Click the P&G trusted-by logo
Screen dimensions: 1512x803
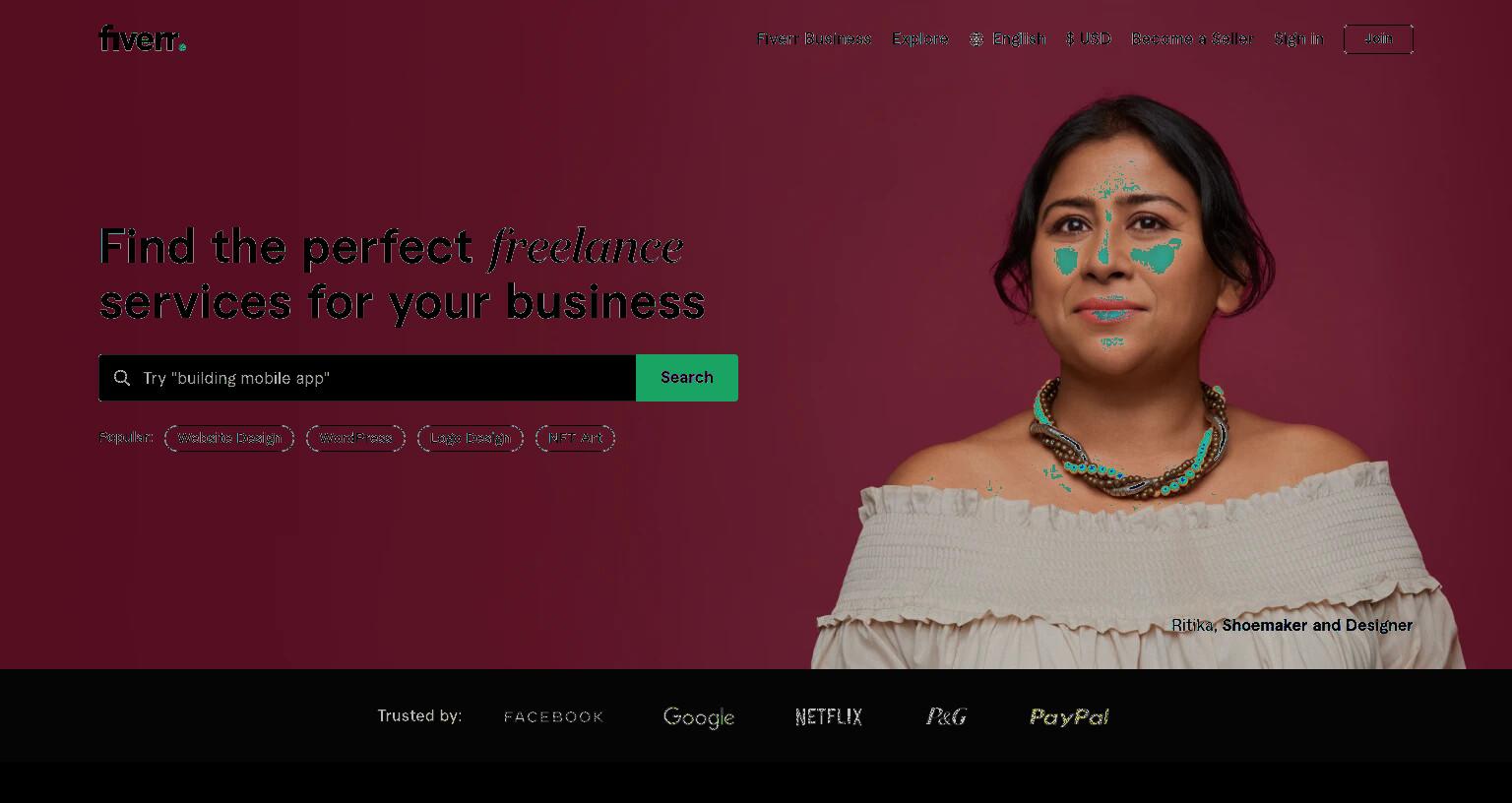(x=946, y=716)
